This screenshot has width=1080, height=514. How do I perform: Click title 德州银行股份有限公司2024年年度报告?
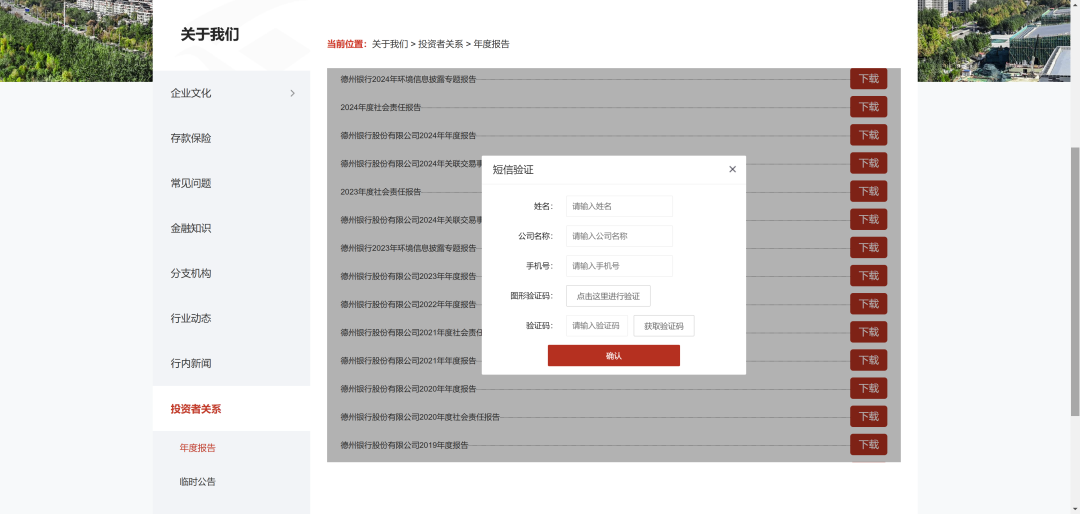(408, 136)
